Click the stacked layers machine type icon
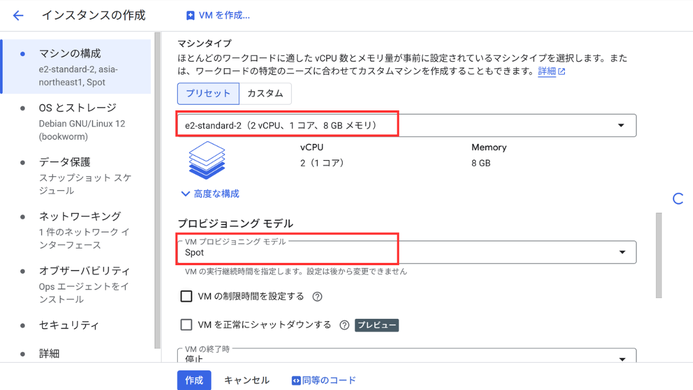Viewport: 693px width, 390px height. pos(206,160)
